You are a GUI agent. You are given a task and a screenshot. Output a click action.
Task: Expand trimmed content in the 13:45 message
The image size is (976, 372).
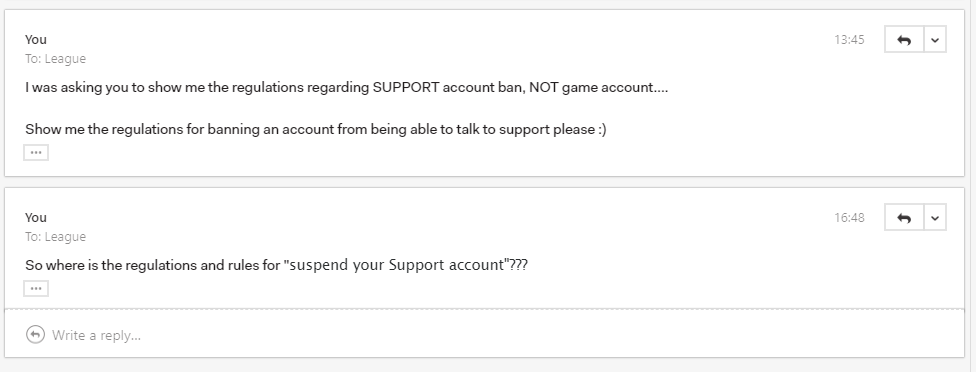36,152
